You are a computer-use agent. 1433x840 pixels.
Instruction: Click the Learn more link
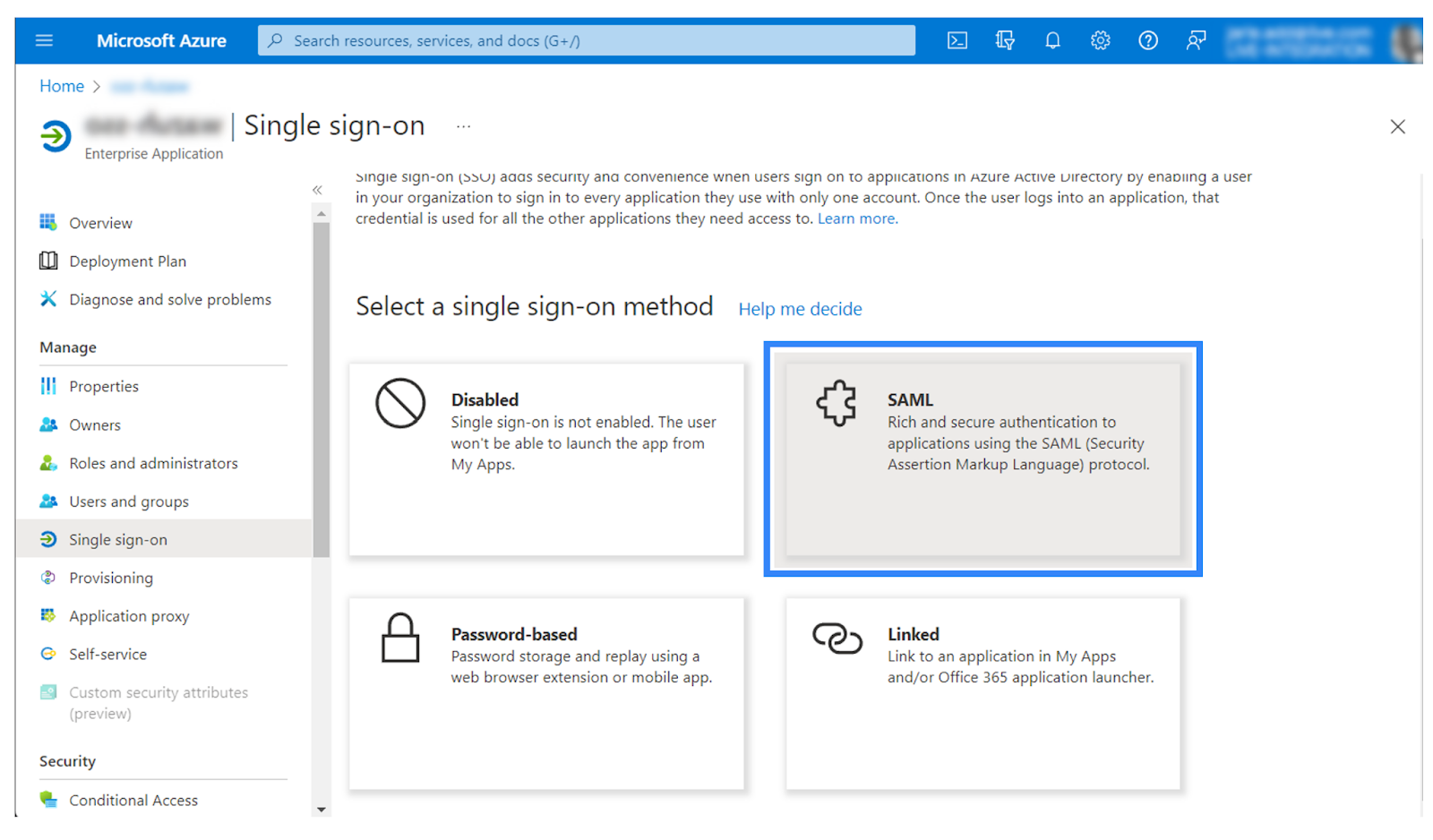coord(857,219)
